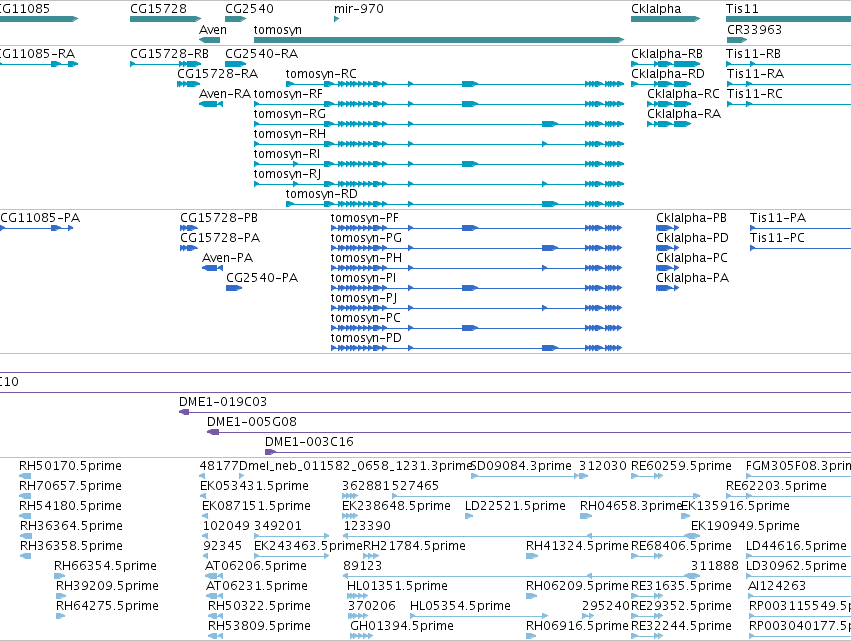Select the RH64275.5prime EST glyph

(x=60, y=616)
